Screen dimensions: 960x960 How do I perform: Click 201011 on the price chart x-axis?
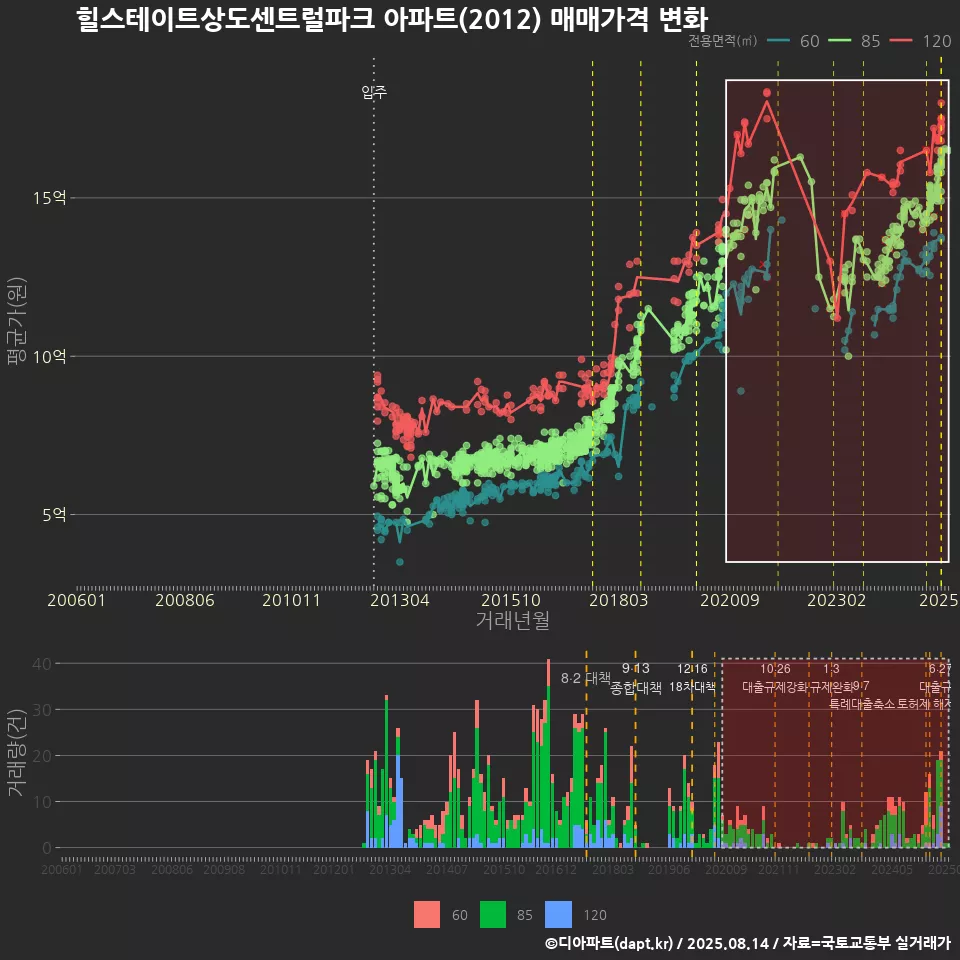point(291,600)
